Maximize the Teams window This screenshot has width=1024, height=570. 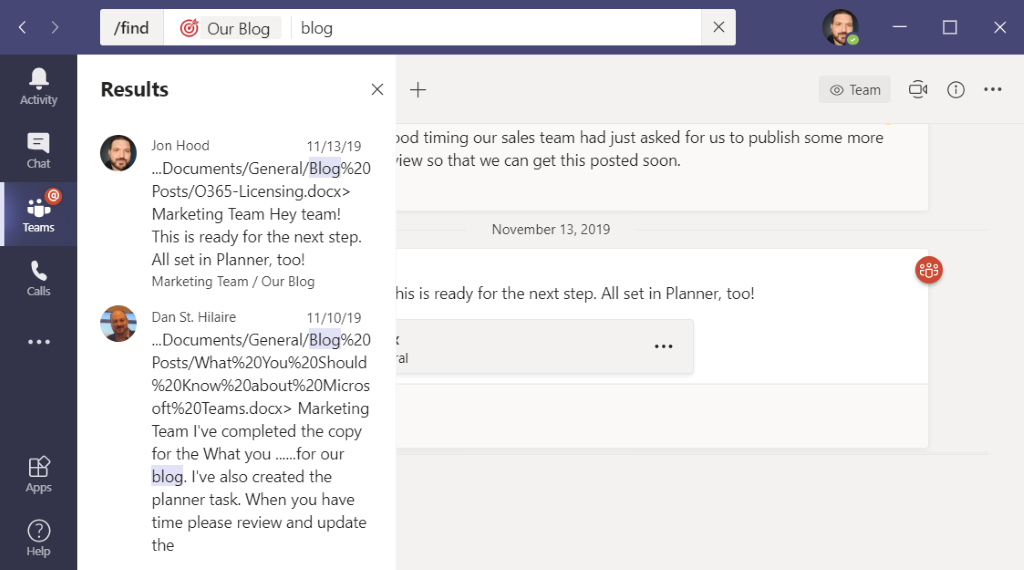(x=950, y=27)
